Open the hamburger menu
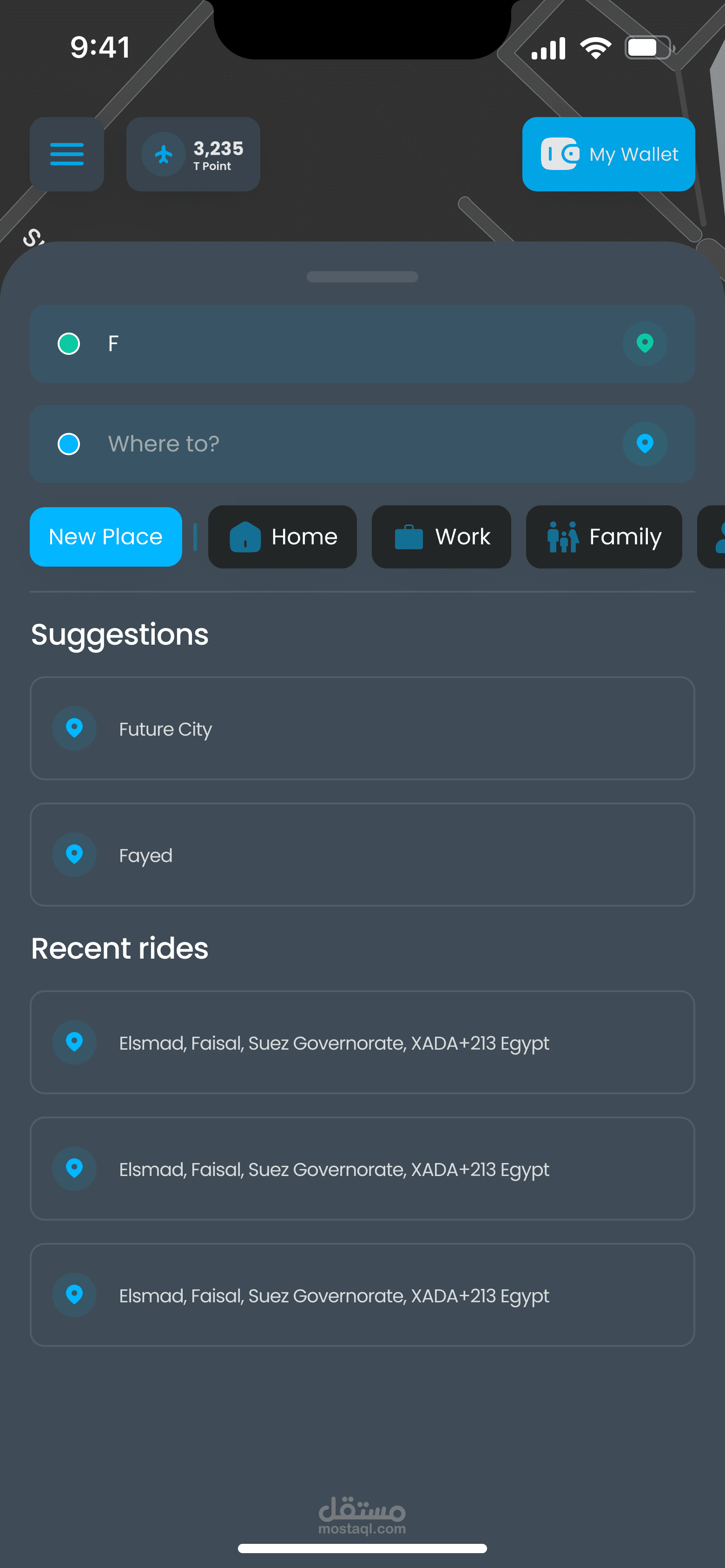Screen dimensions: 725x1568 coord(66,154)
